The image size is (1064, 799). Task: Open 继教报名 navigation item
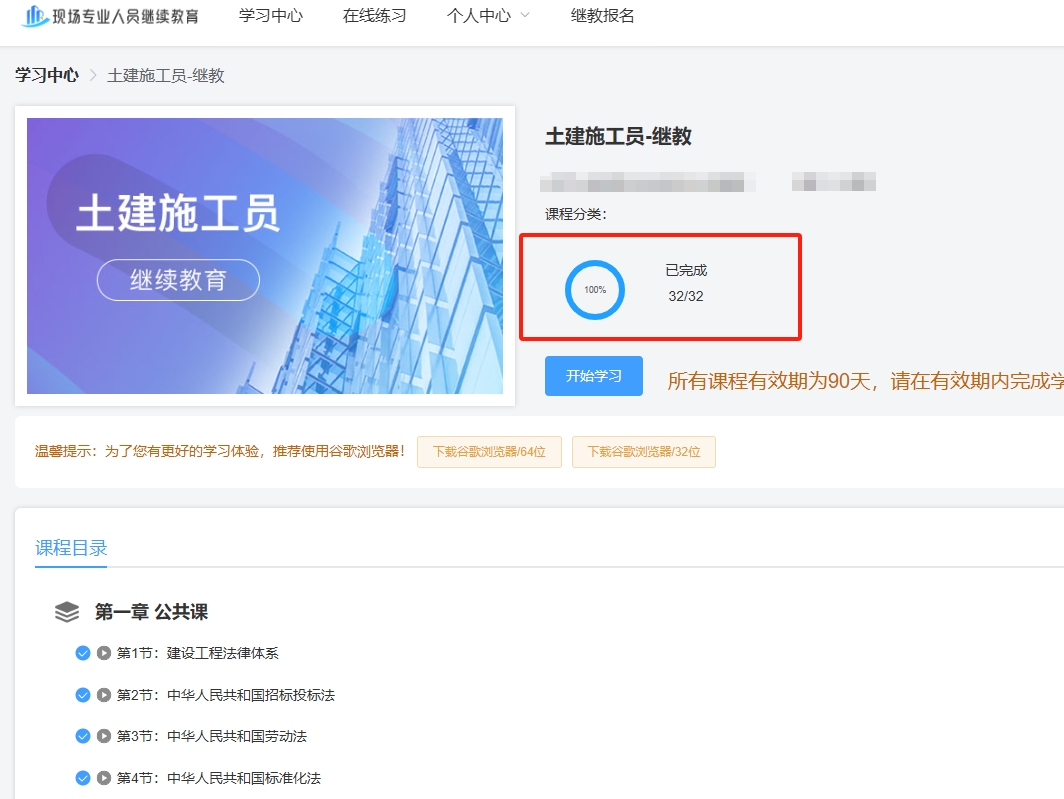[602, 16]
